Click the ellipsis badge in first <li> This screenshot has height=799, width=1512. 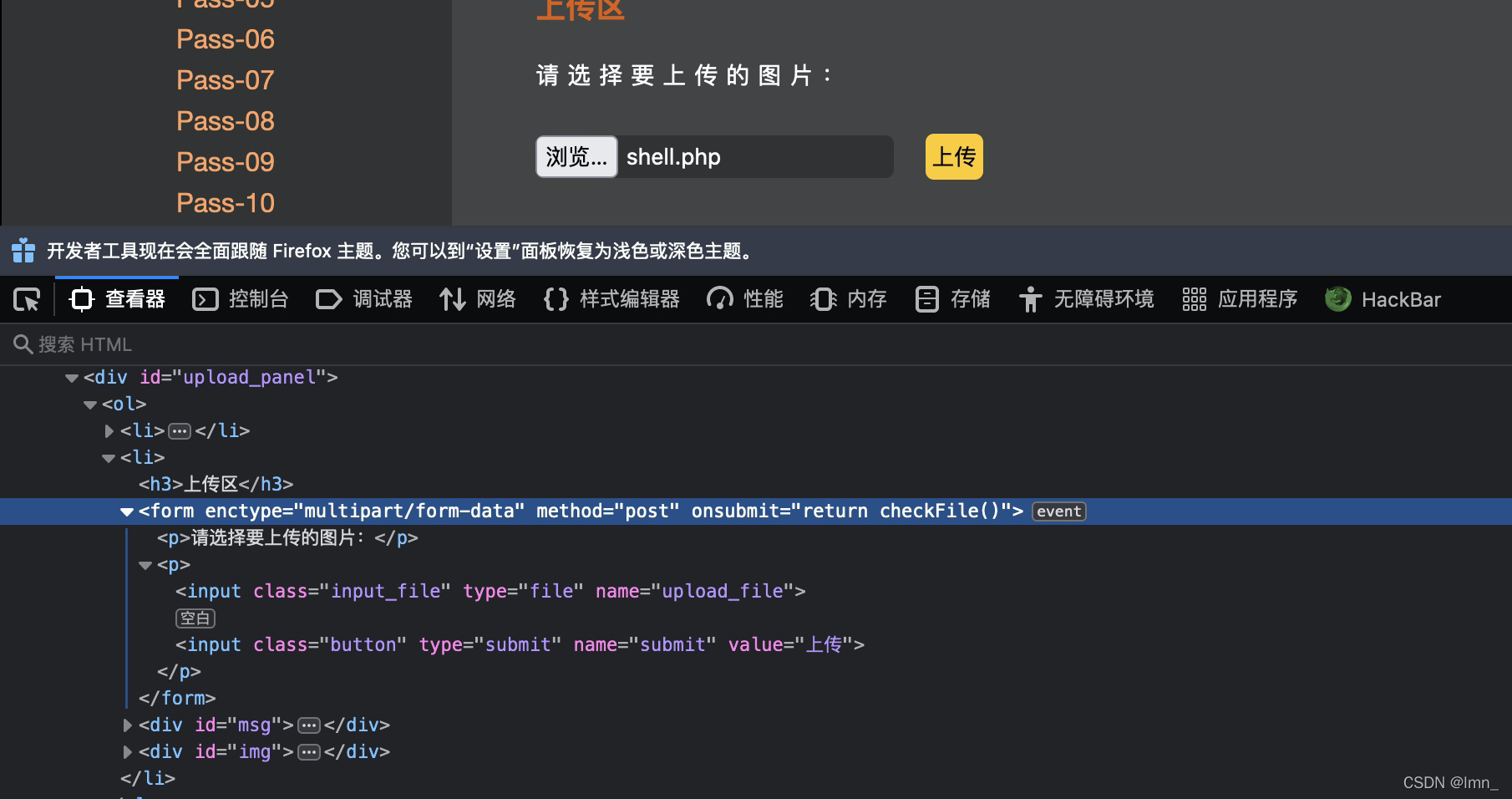(x=180, y=431)
